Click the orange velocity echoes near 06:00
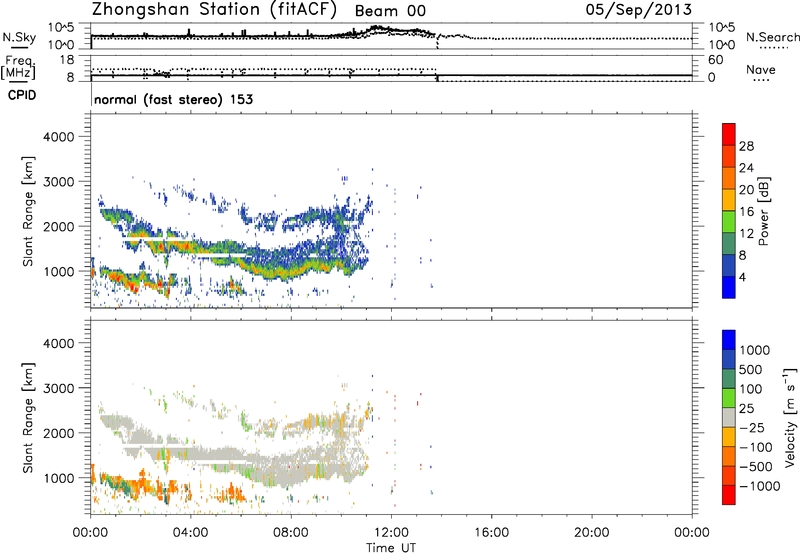This screenshot has height=554, width=800. (235, 493)
